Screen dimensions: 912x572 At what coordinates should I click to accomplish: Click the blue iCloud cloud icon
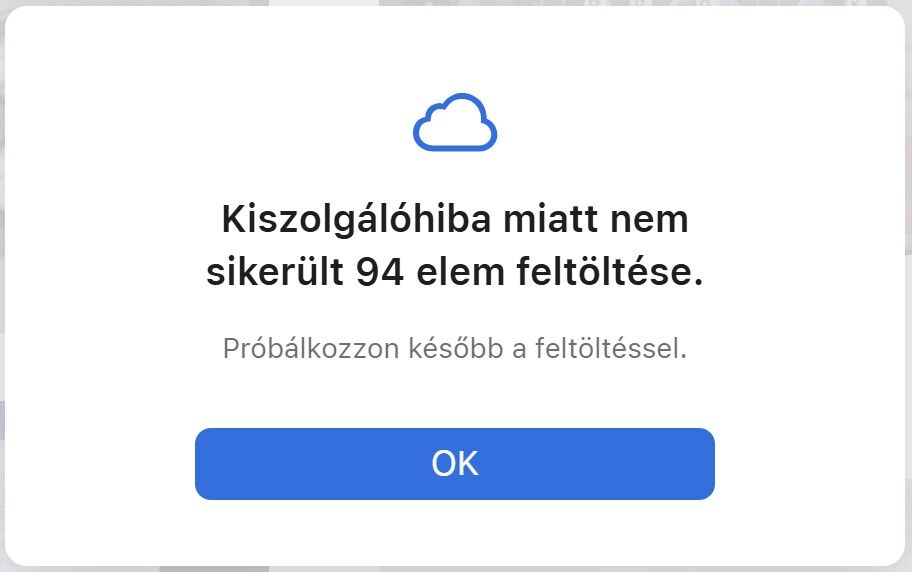(455, 123)
